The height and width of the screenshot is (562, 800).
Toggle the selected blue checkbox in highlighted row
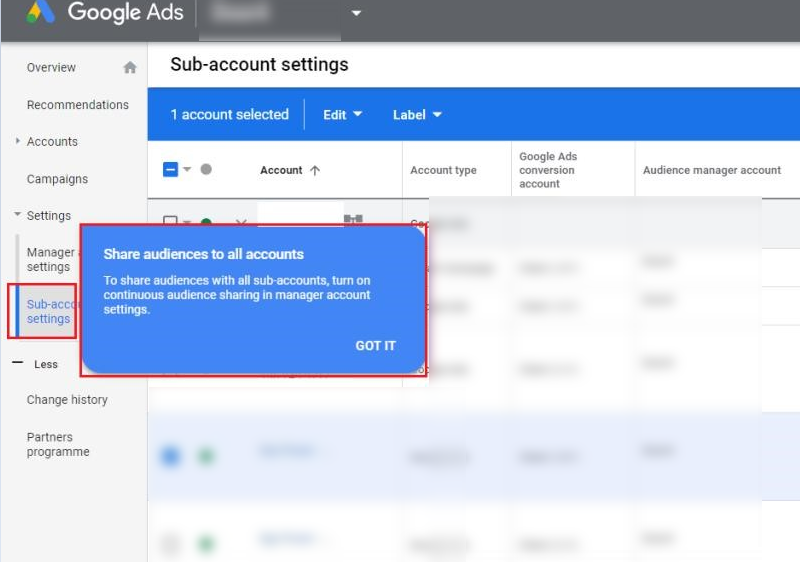[x=170, y=455]
